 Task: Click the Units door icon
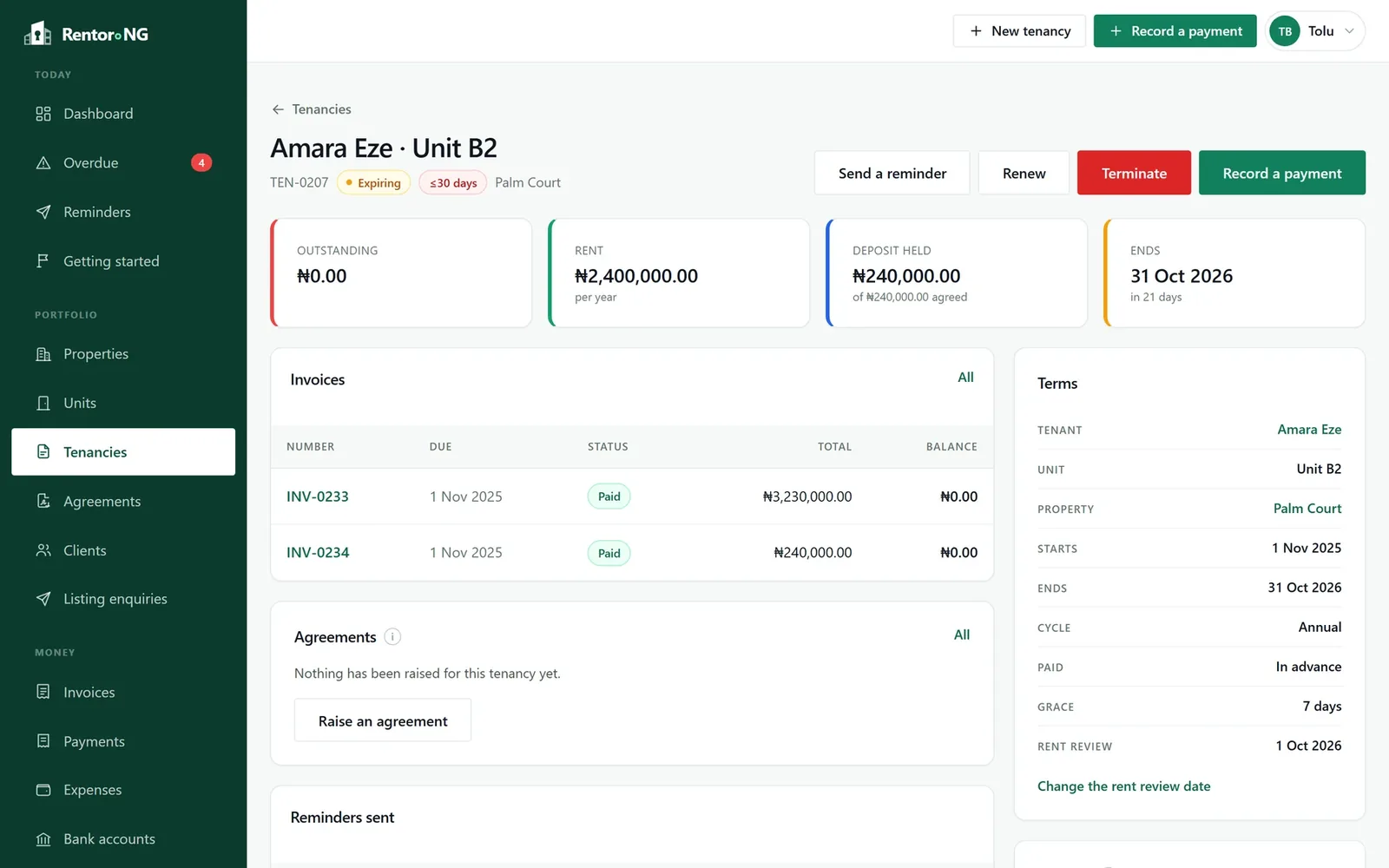tap(43, 403)
